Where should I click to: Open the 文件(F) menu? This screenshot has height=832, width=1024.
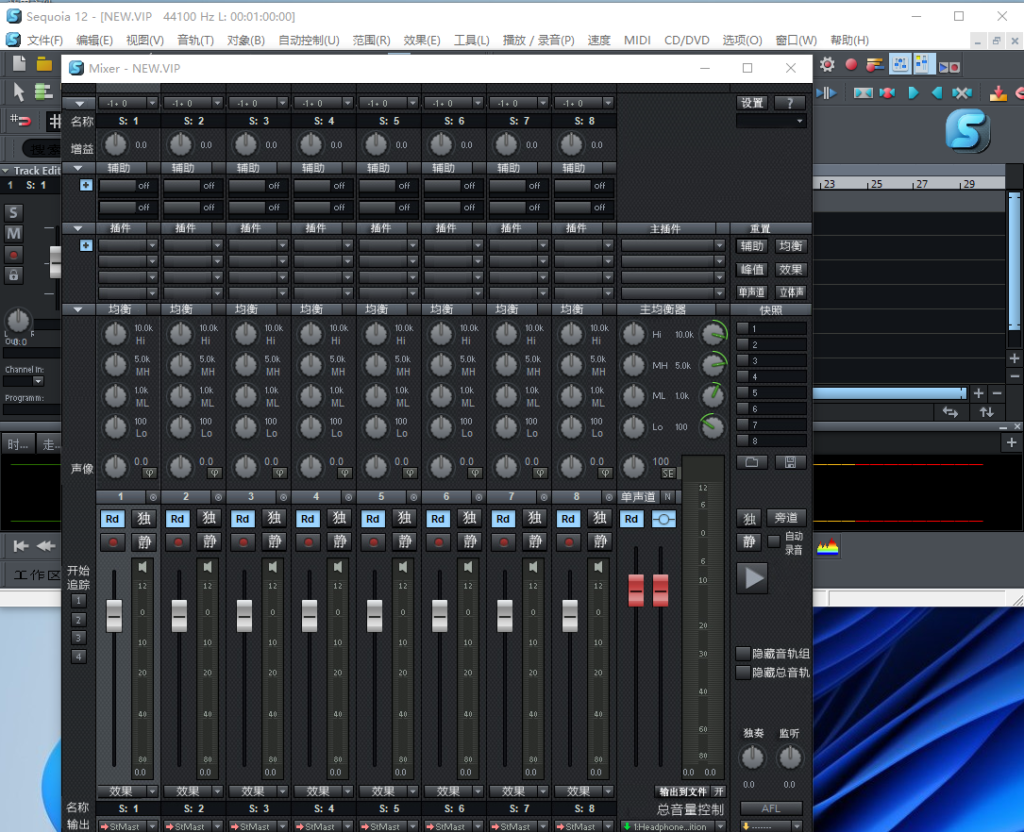click(x=44, y=40)
